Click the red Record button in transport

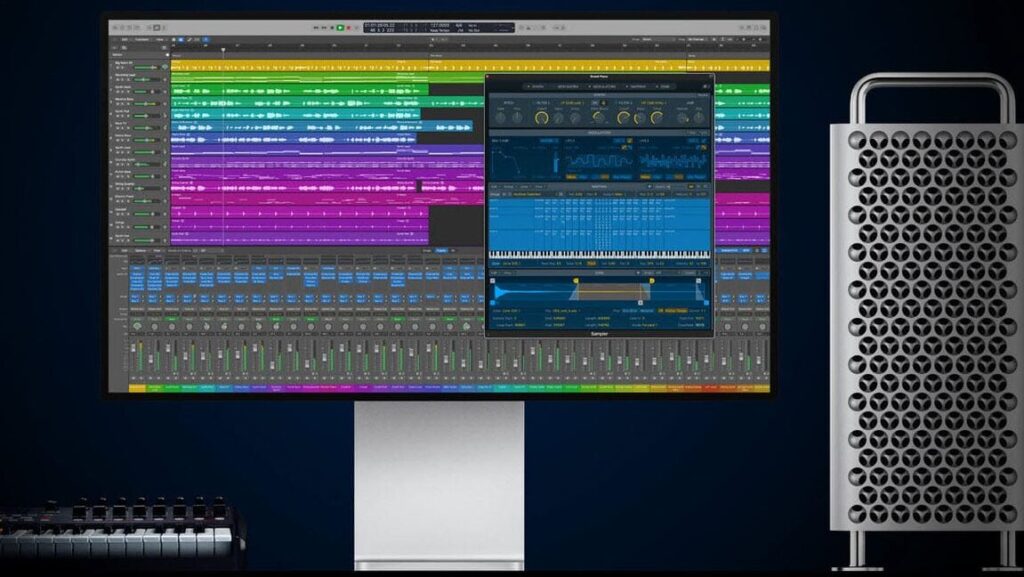[348, 27]
